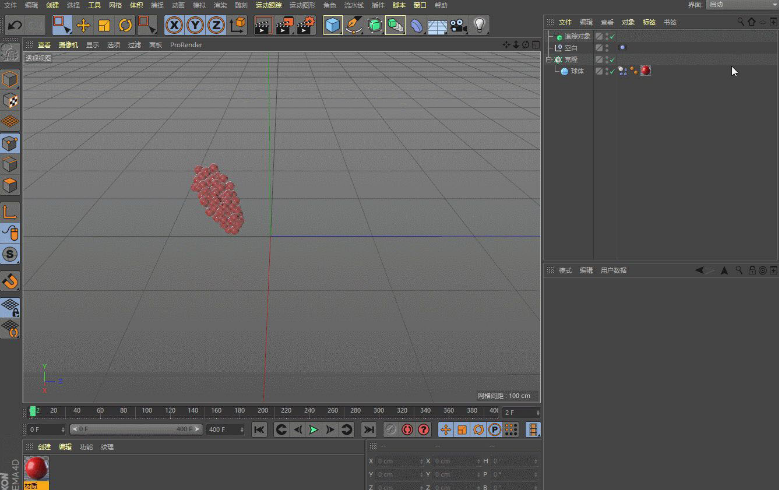Open the 文件 menu in Object Manager
779x490 pixels.
tap(565, 22)
